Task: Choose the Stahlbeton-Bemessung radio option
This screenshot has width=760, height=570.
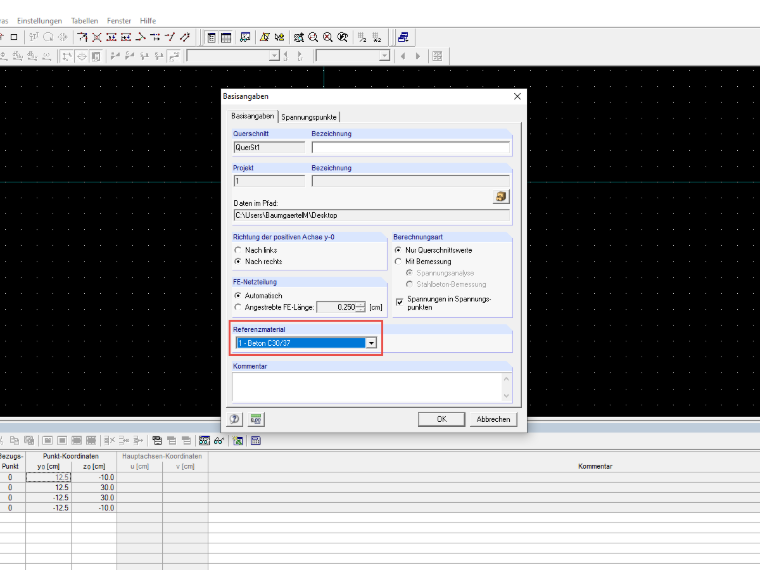Action: pos(410,284)
